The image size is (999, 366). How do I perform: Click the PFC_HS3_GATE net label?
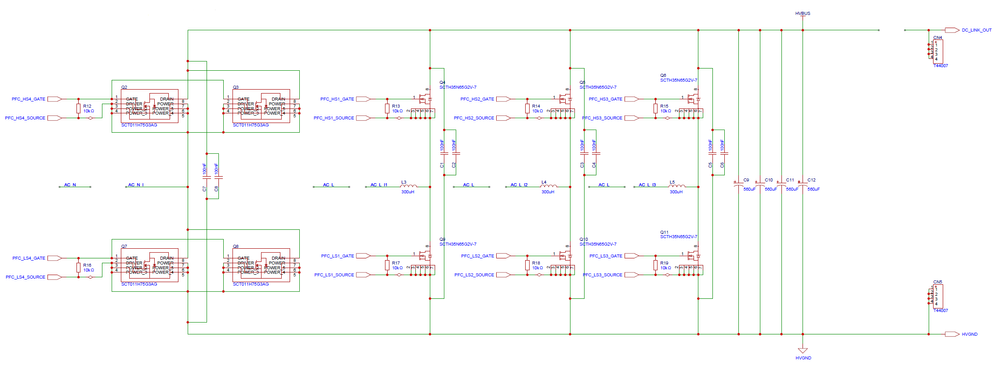(605, 99)
